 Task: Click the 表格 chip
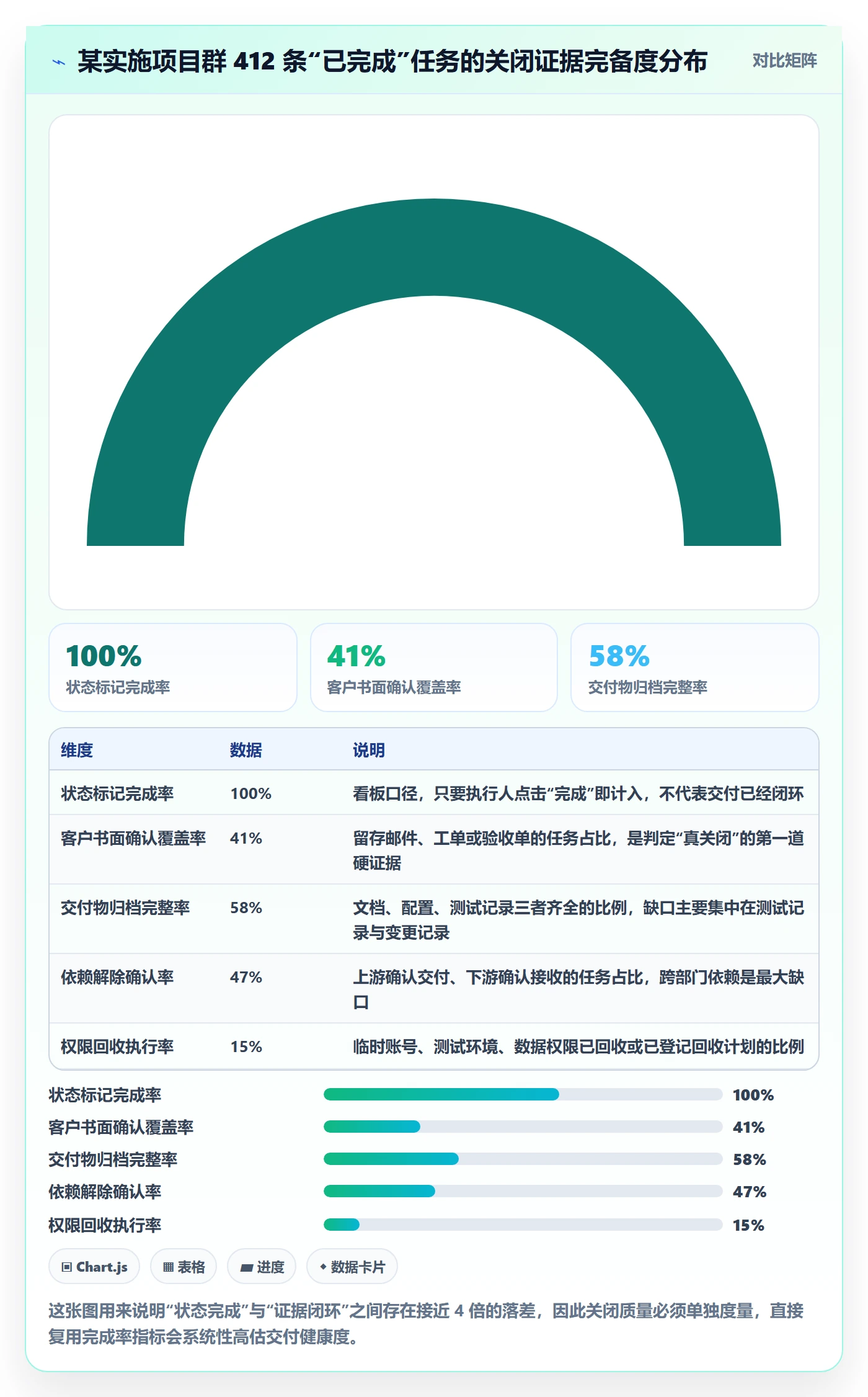coord(184,1267)
